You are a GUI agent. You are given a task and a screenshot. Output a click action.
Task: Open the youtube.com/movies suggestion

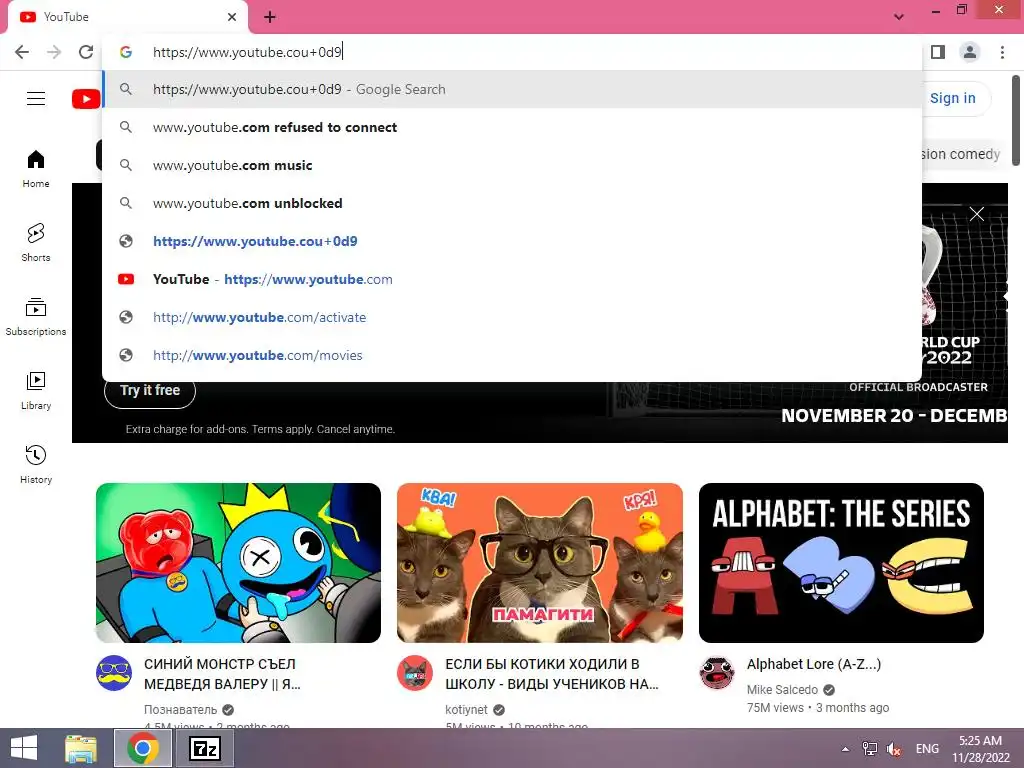point(512,355)
